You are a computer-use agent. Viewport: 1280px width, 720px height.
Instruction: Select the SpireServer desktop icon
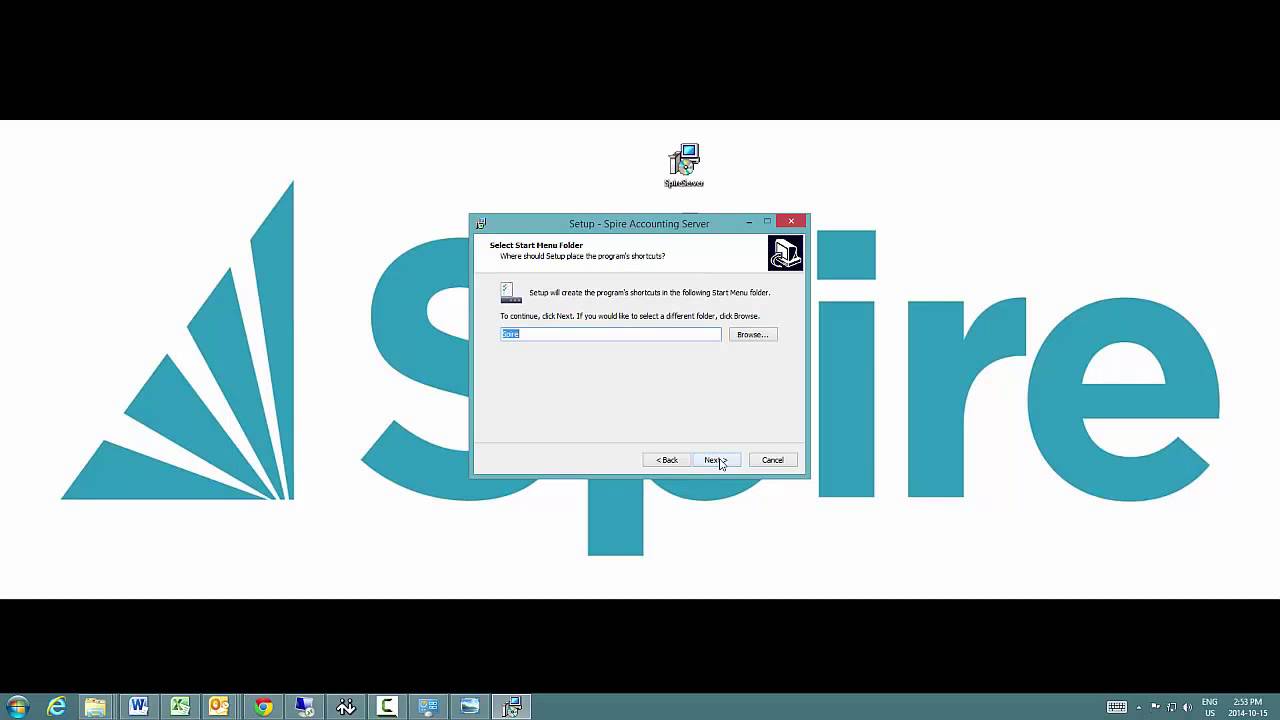684,166
